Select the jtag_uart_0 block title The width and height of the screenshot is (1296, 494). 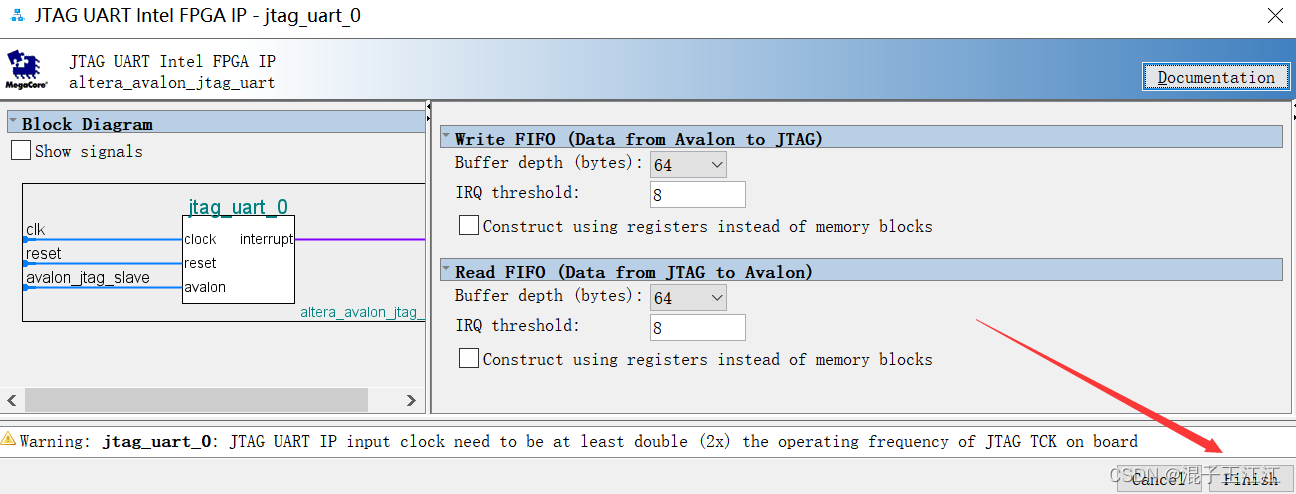238,207
